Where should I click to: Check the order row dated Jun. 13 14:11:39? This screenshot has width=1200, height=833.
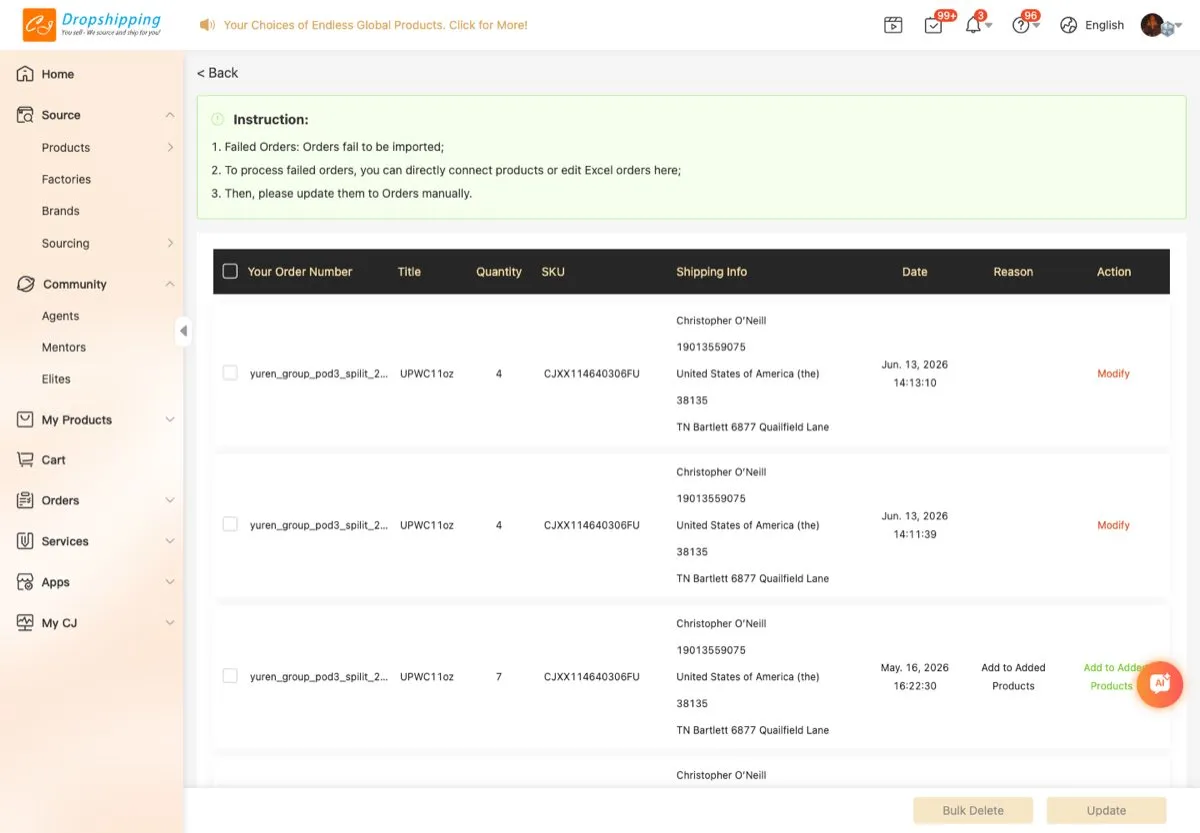click(x=230, y=524)
